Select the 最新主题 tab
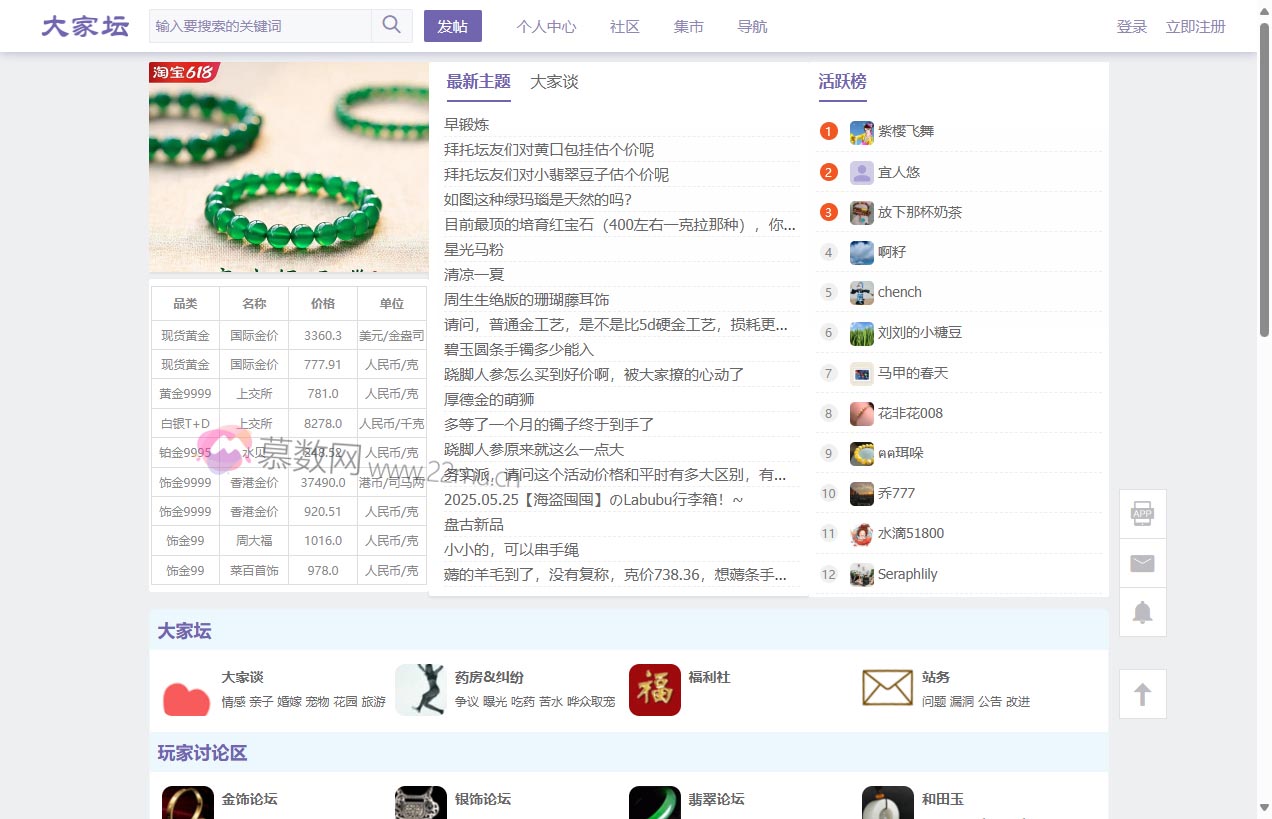Screen dimensions: 1272x819 [x=478, y=82]
